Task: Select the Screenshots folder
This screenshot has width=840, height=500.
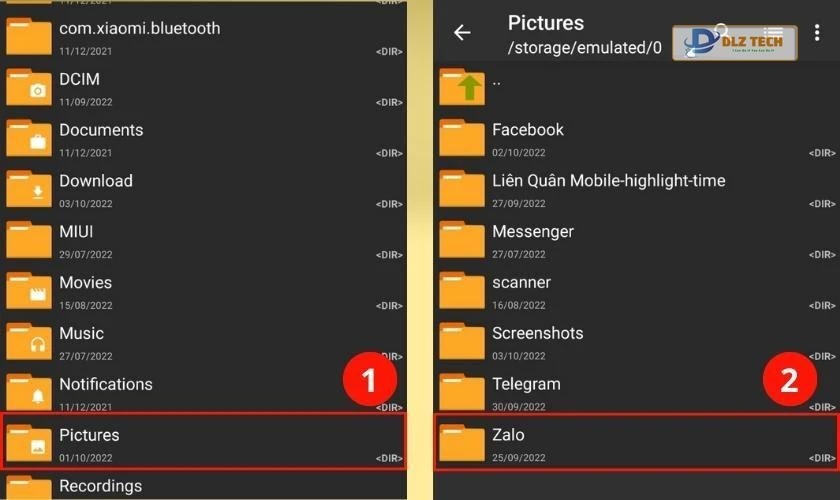Action: pyautogui.click(x=537, y=334)
